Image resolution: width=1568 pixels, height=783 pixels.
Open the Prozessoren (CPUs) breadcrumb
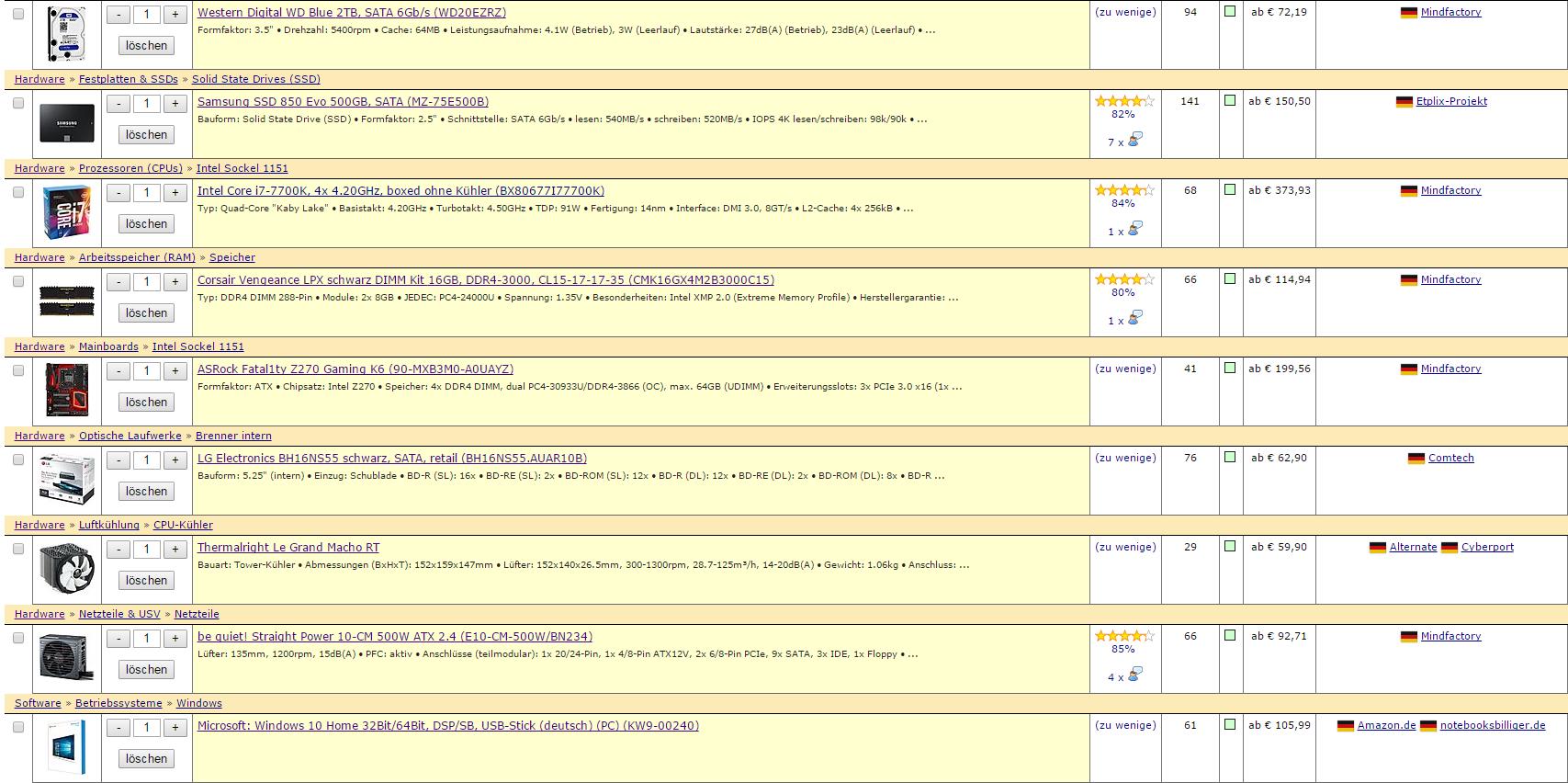[130, 168]
